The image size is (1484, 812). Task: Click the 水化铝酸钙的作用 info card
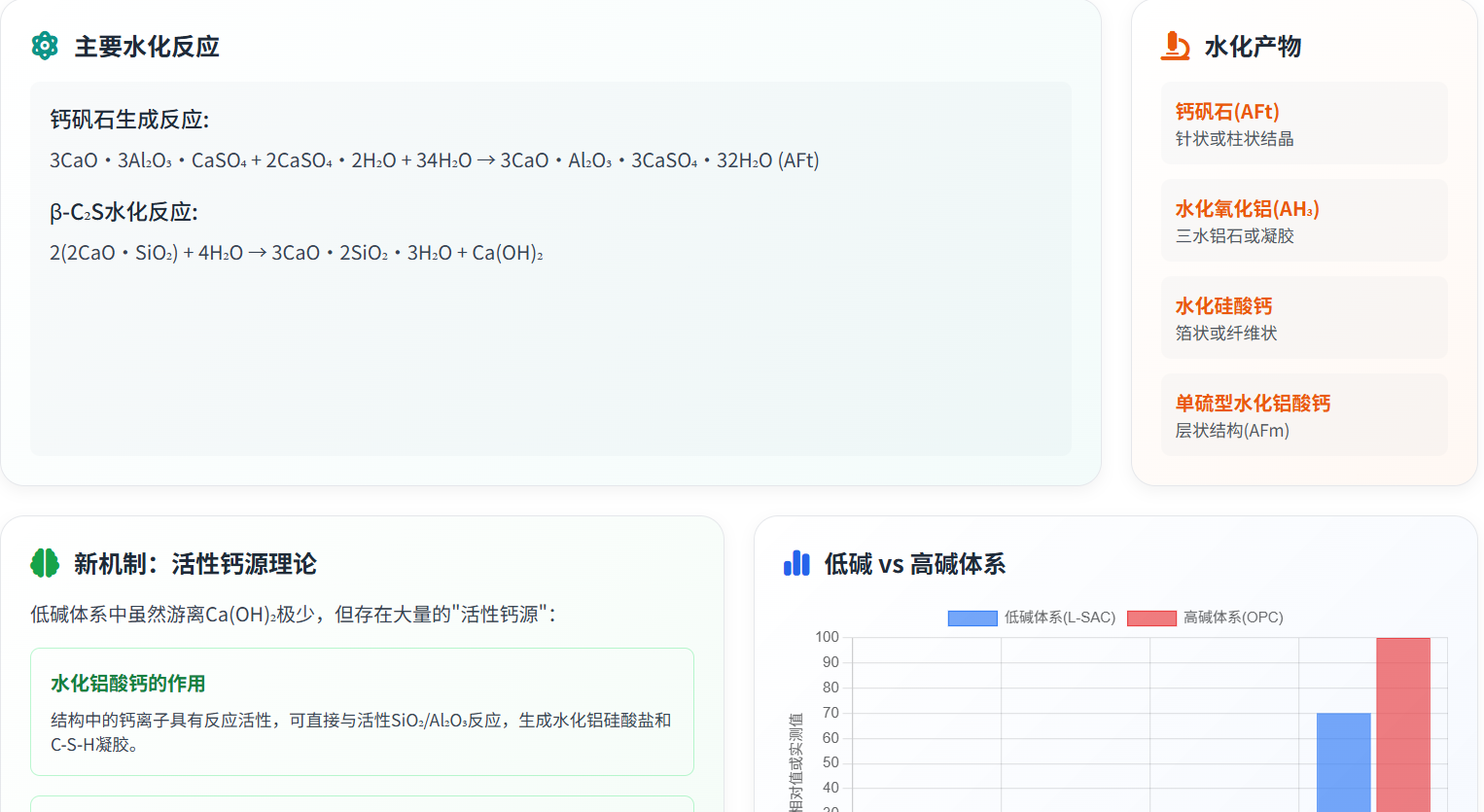(362, 712)
